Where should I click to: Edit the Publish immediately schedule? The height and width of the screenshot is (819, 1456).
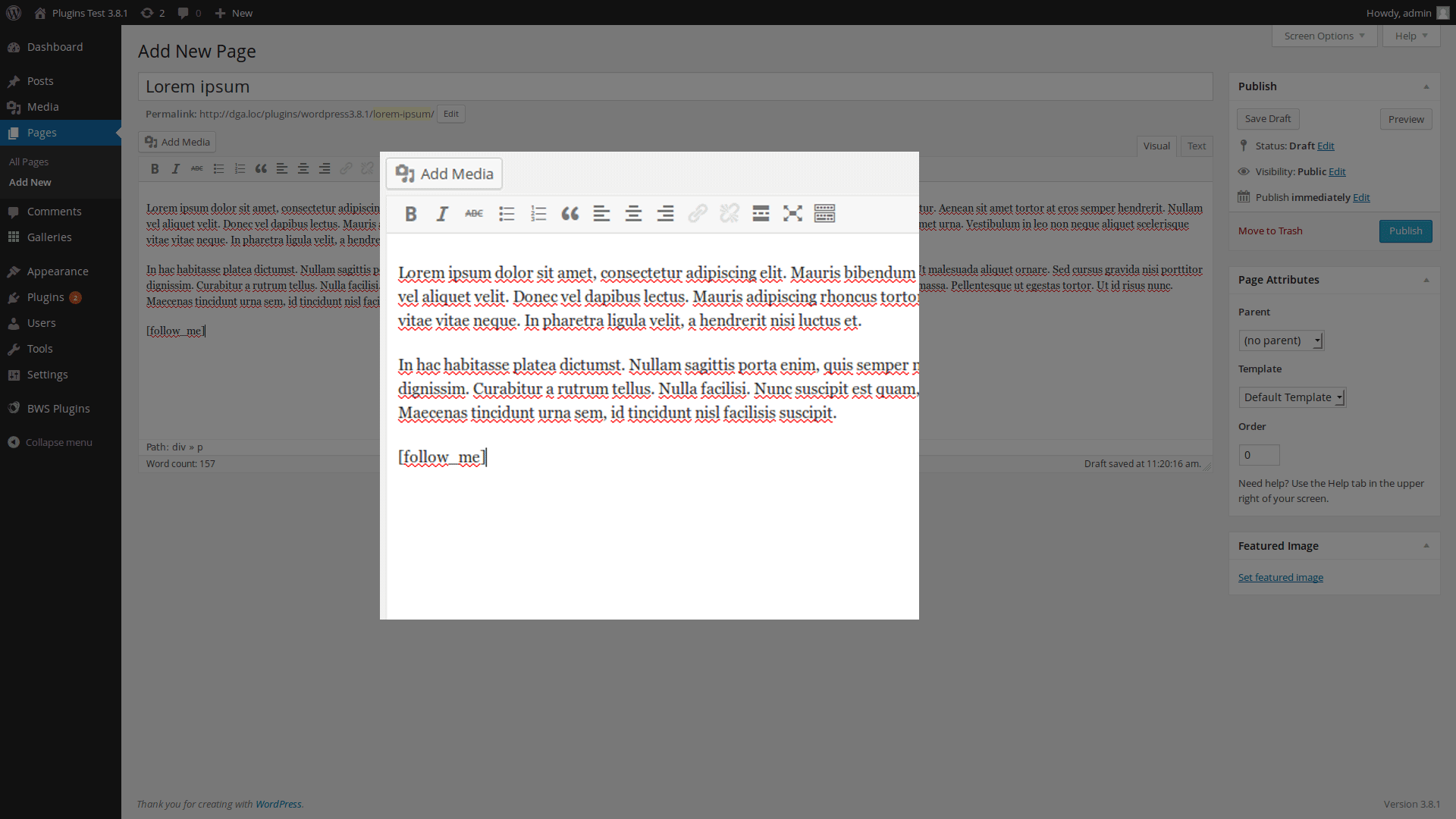1361,197
